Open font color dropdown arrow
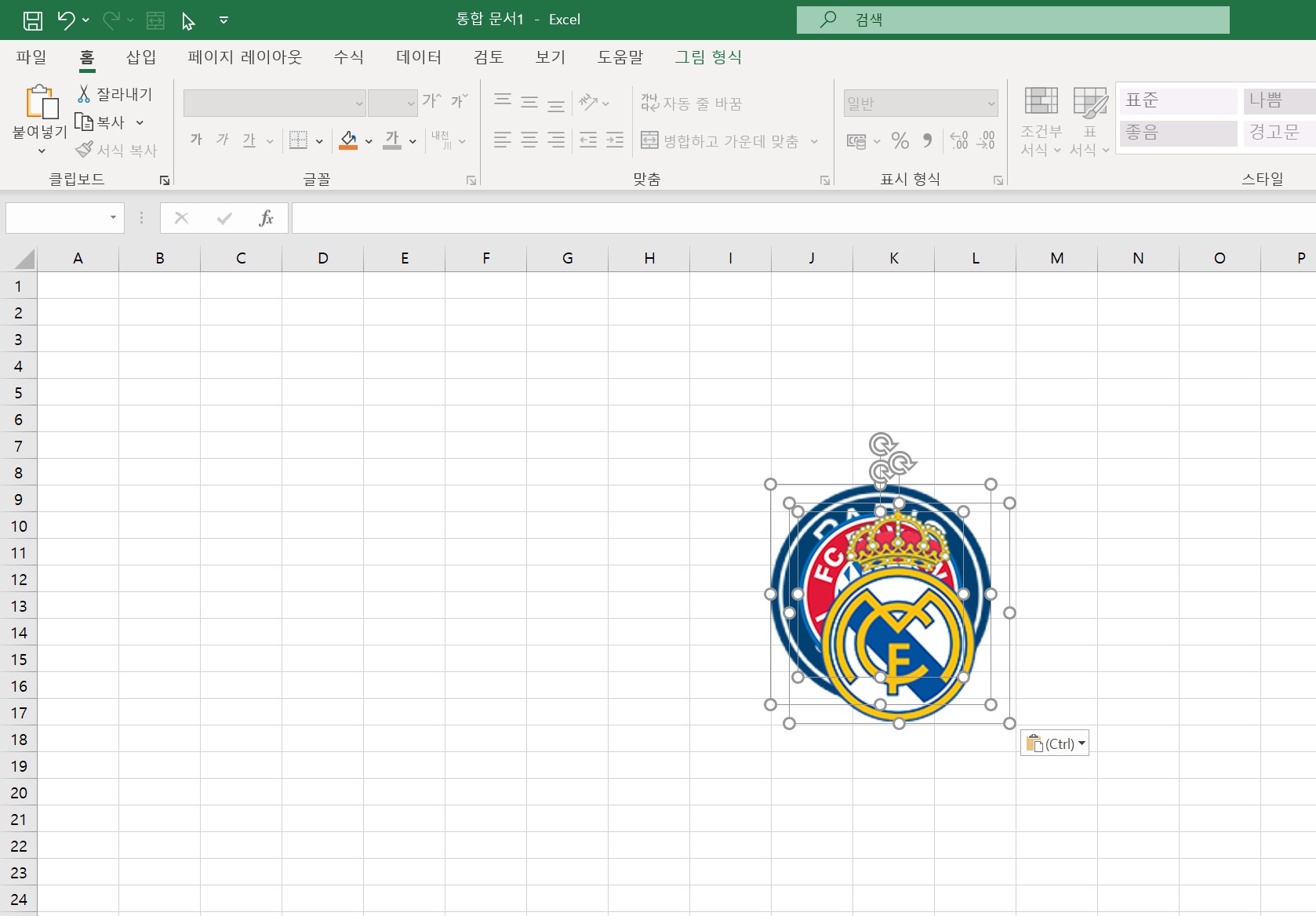Viewport: 1316px width, 916px height. [x=413, y=141]
